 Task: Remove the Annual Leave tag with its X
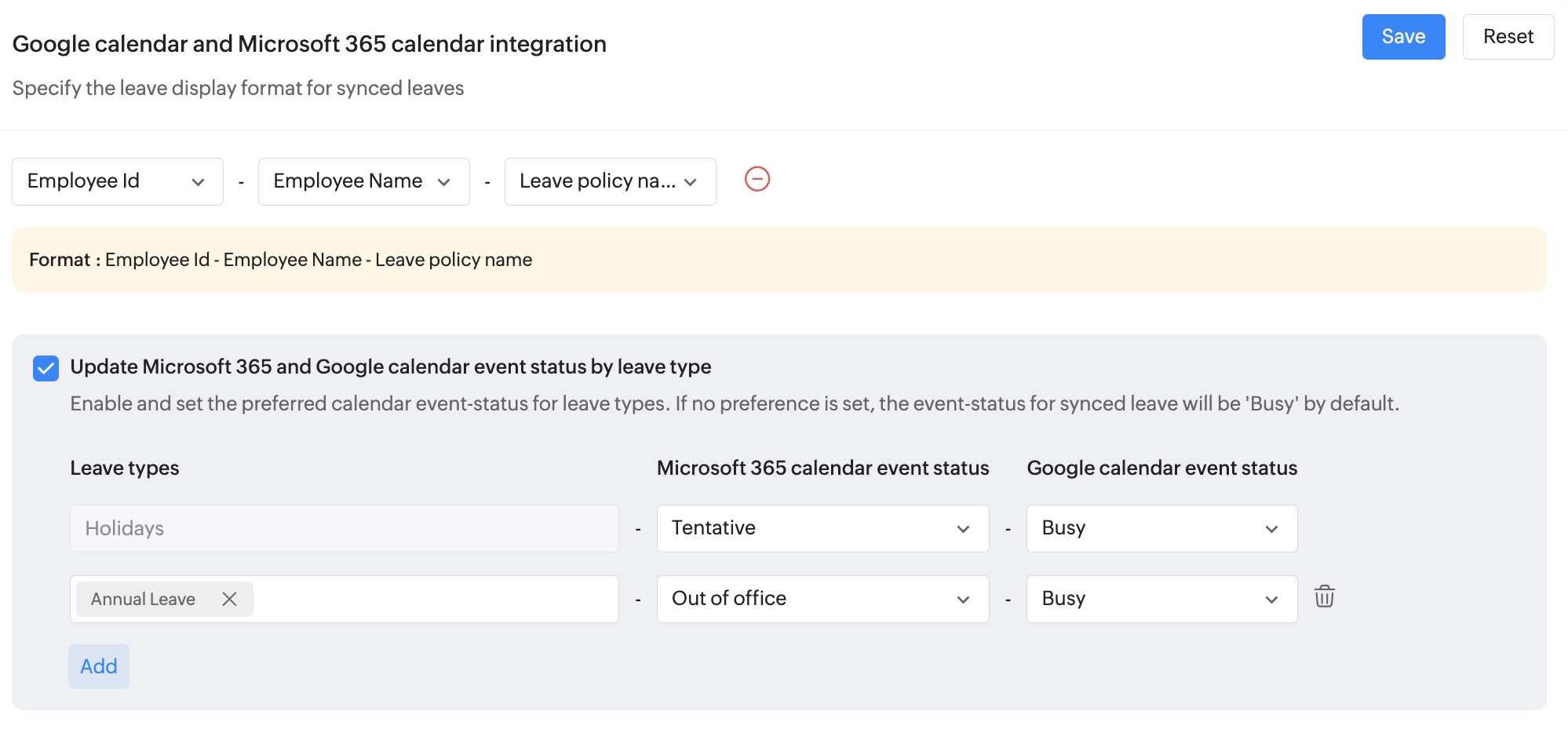click(229, 600)
